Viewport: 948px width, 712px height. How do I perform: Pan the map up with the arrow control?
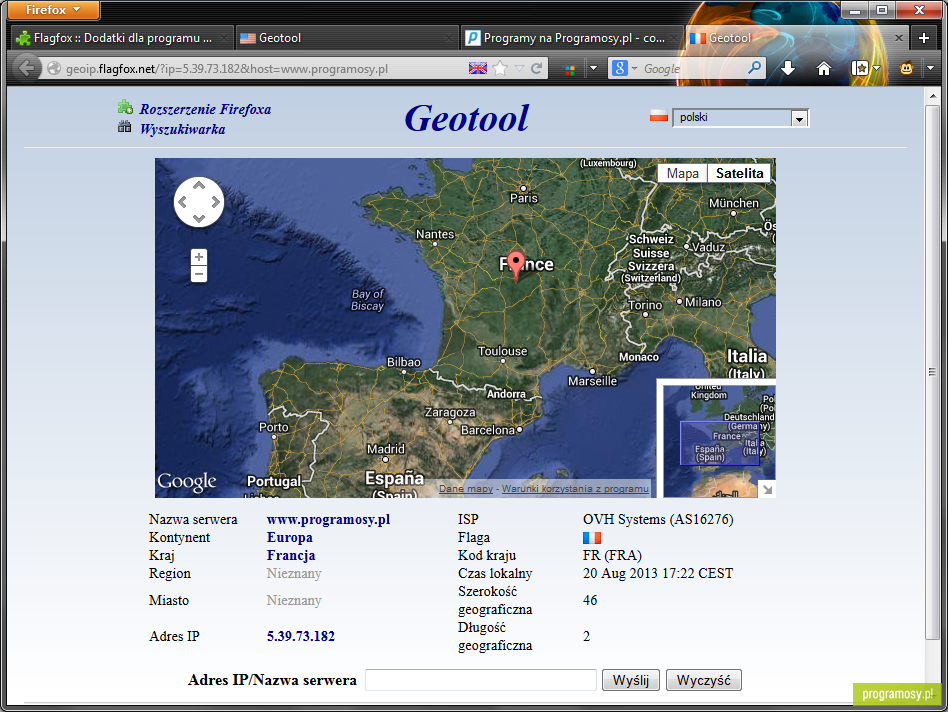(x=199, y=186)
